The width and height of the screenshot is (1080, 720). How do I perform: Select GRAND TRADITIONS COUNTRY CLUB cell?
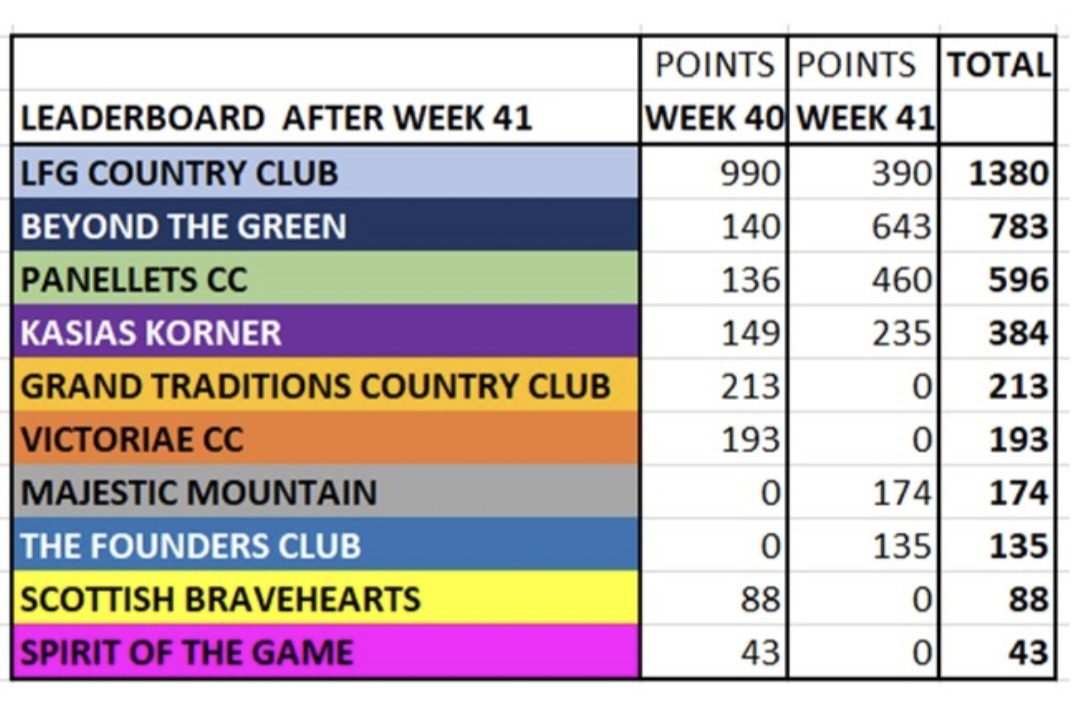(325, 386)
